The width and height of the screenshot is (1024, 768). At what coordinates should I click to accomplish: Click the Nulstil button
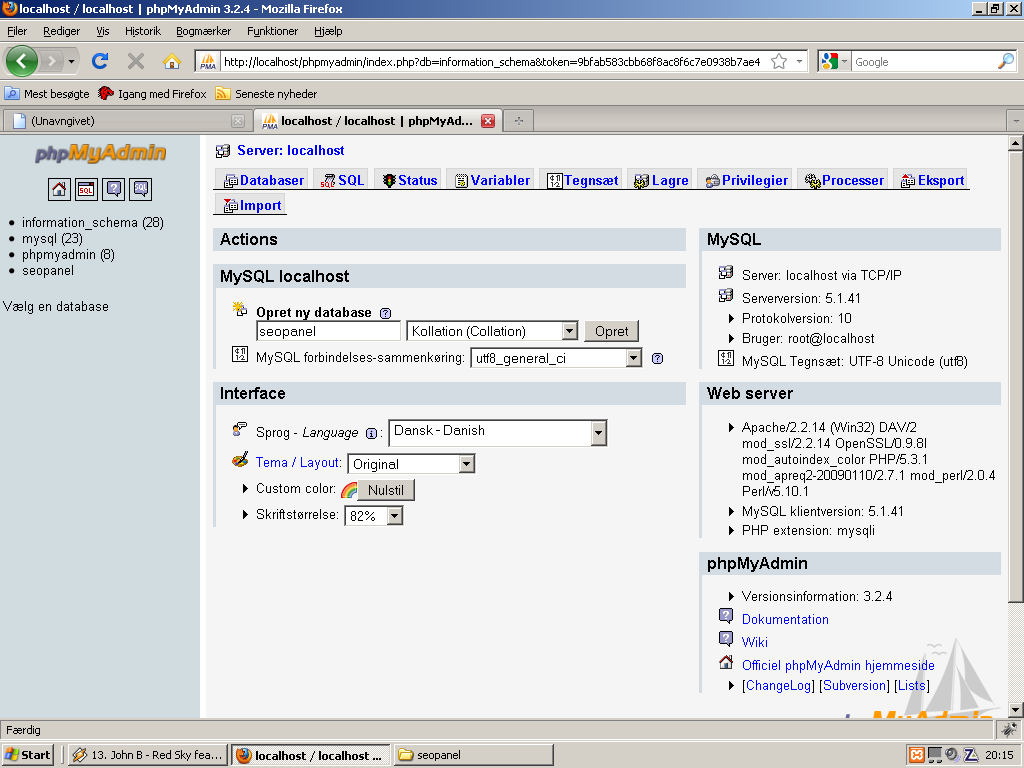(x=386, y=490)
